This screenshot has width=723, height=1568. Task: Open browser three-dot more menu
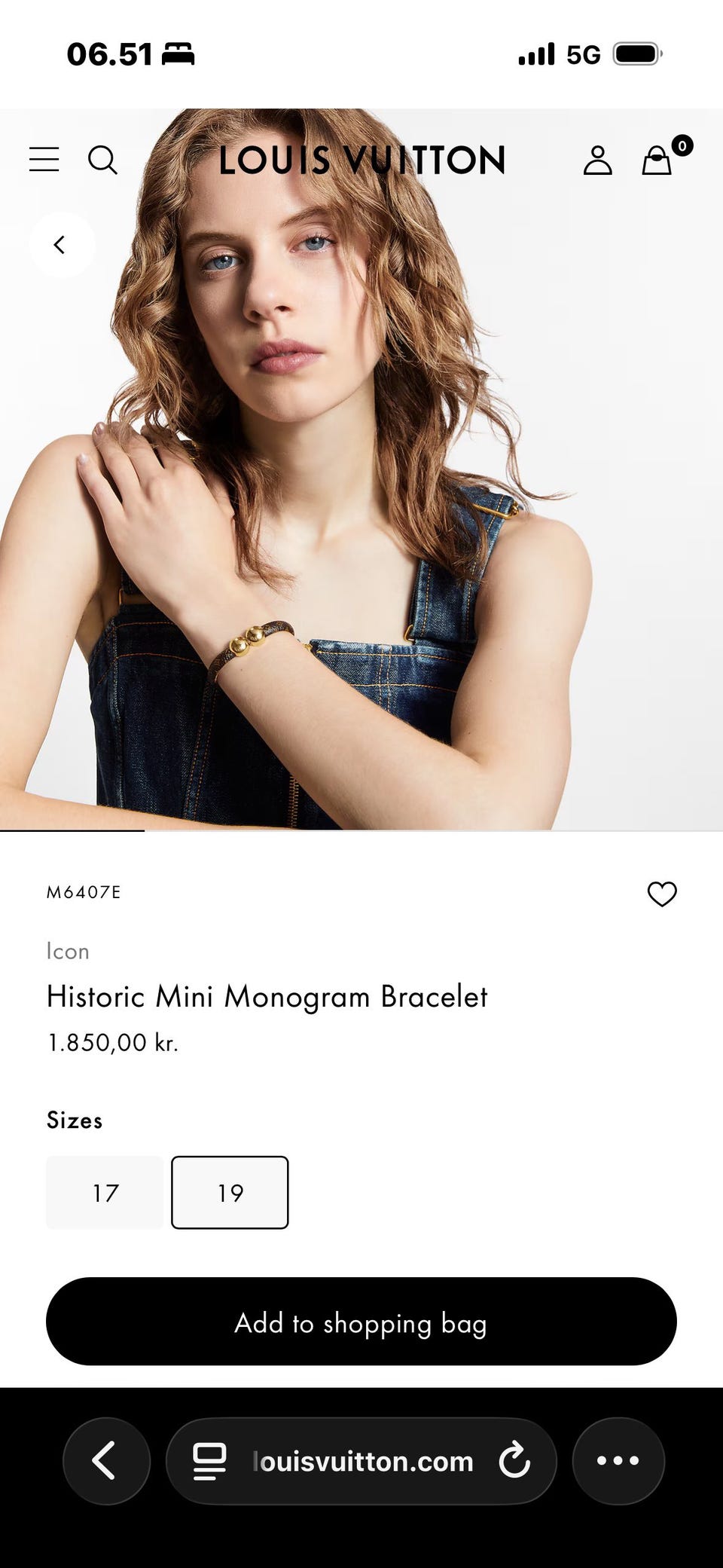click(x=618, y=1460)
